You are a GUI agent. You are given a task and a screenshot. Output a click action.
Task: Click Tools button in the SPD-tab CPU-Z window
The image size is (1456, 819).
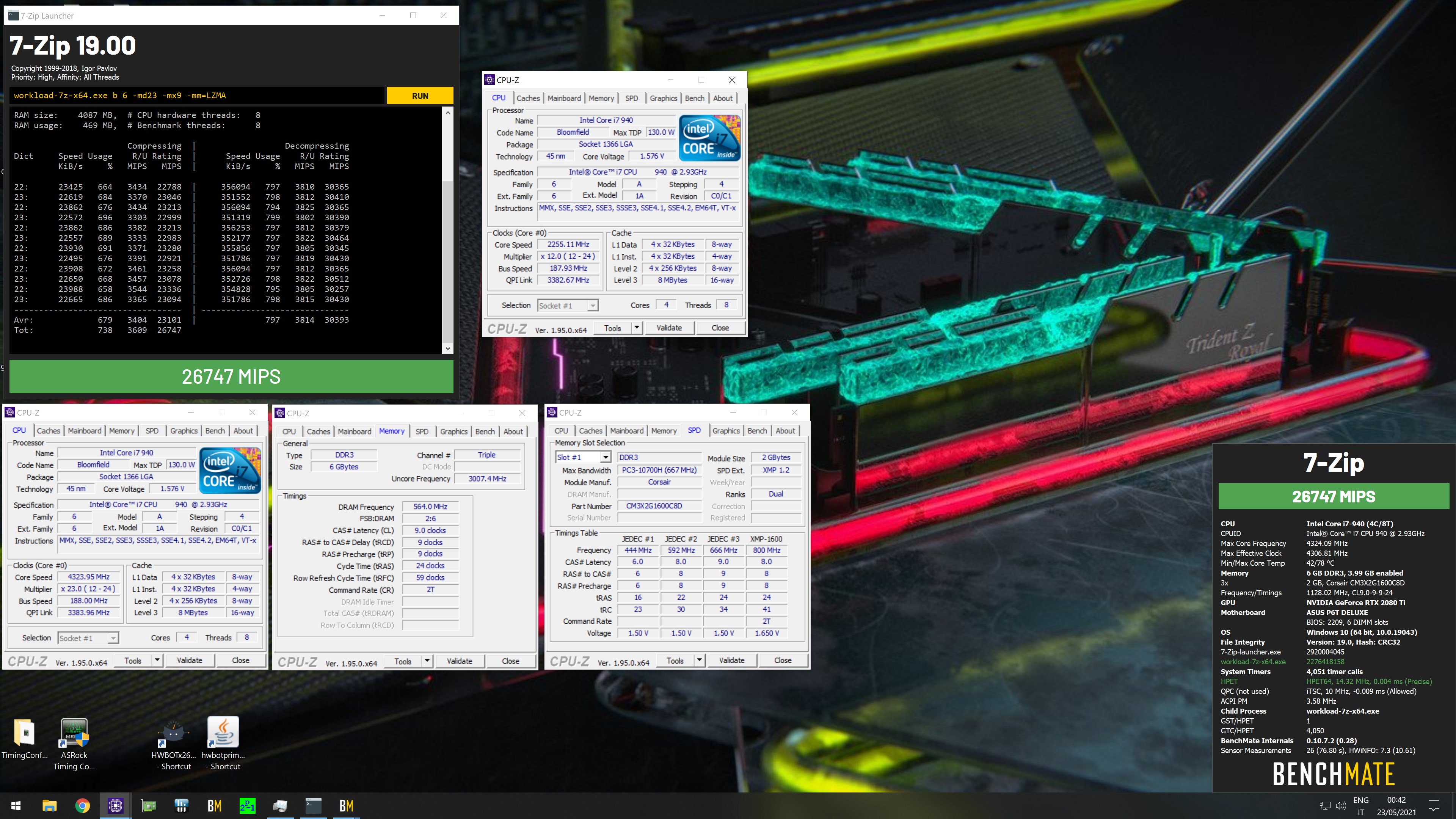(675, 660)
